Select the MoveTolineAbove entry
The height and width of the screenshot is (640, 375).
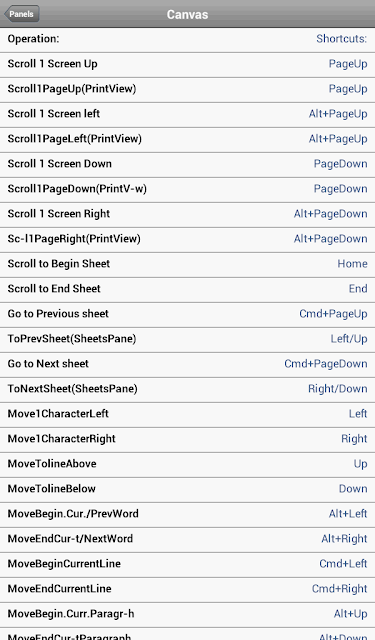(187, 465)
